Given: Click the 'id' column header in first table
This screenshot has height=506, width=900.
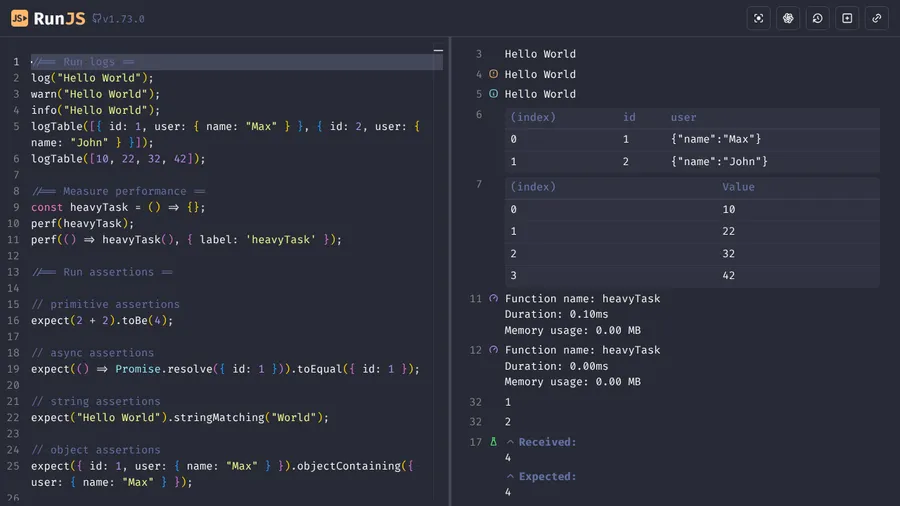Looking at the screenshot, I should 629,117.
